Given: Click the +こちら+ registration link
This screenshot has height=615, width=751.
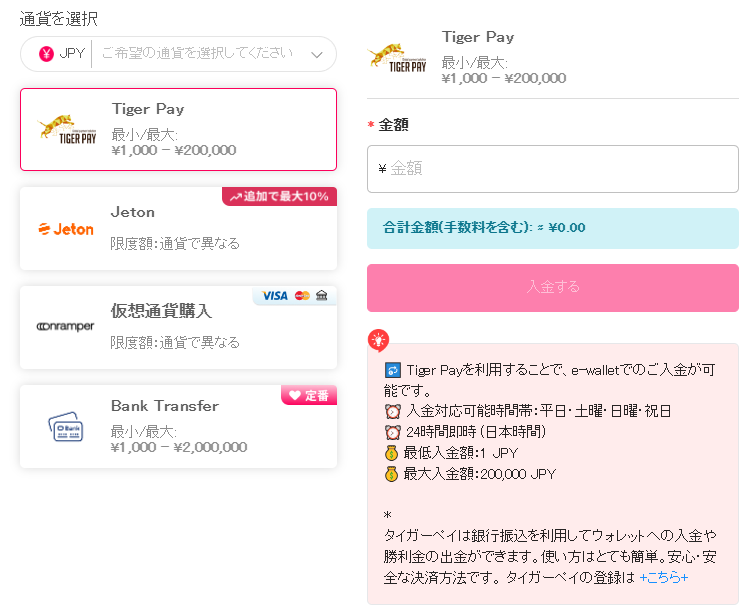Looking at the screenshot, I should [664, 577].
